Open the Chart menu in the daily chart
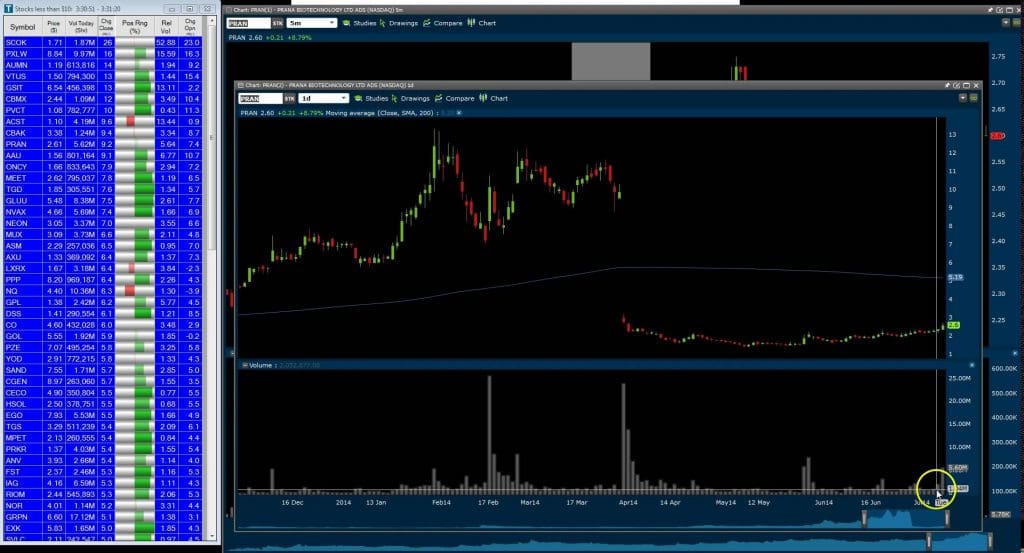The height and width of the screenshot is (553, 1024). (x=493, y=99)
